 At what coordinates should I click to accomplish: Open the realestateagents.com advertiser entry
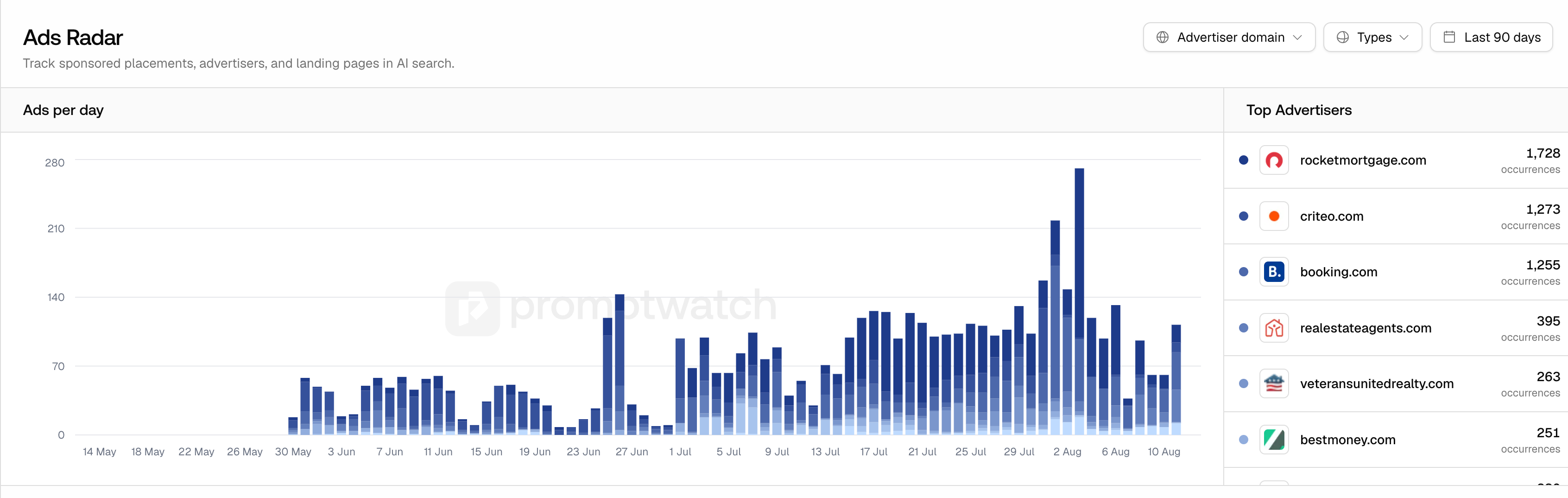pos(1395,328)
